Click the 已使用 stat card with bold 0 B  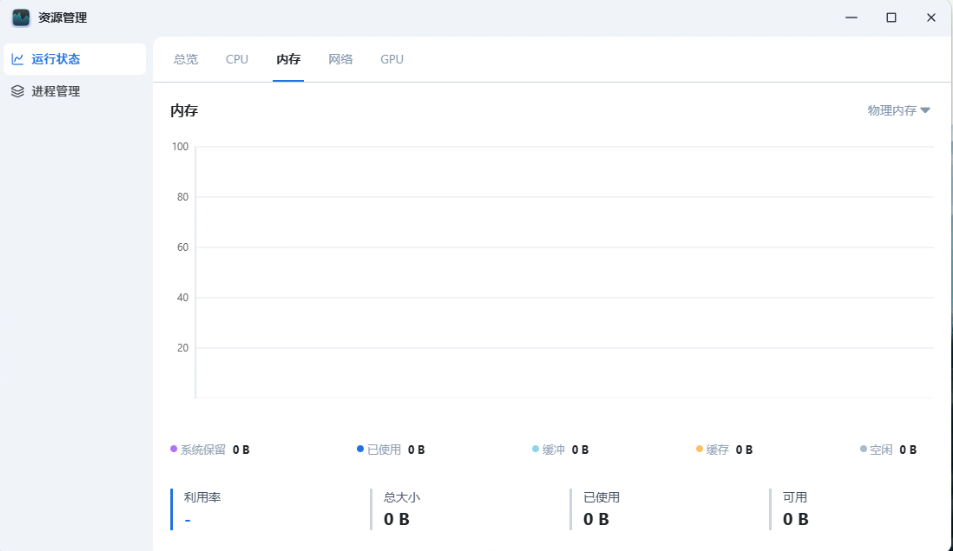click(660, 508)
